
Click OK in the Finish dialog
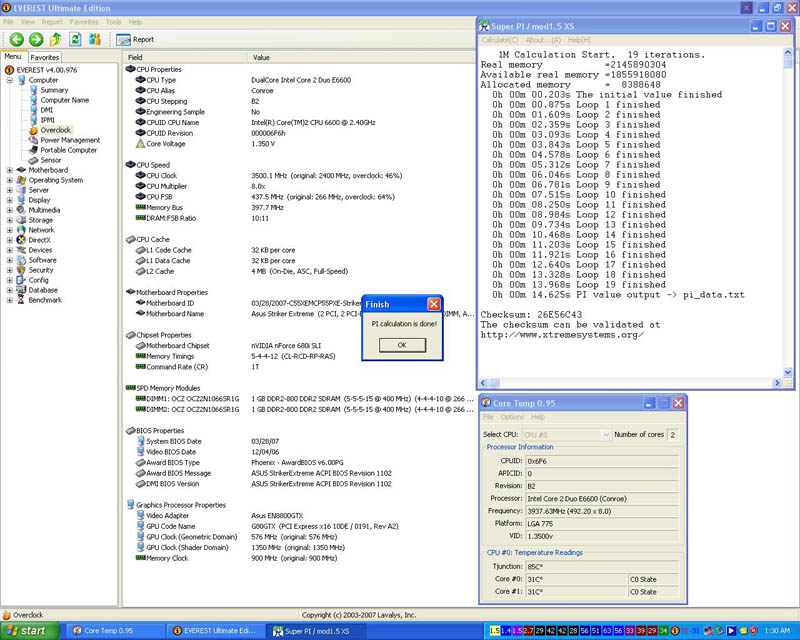point(402,345)
